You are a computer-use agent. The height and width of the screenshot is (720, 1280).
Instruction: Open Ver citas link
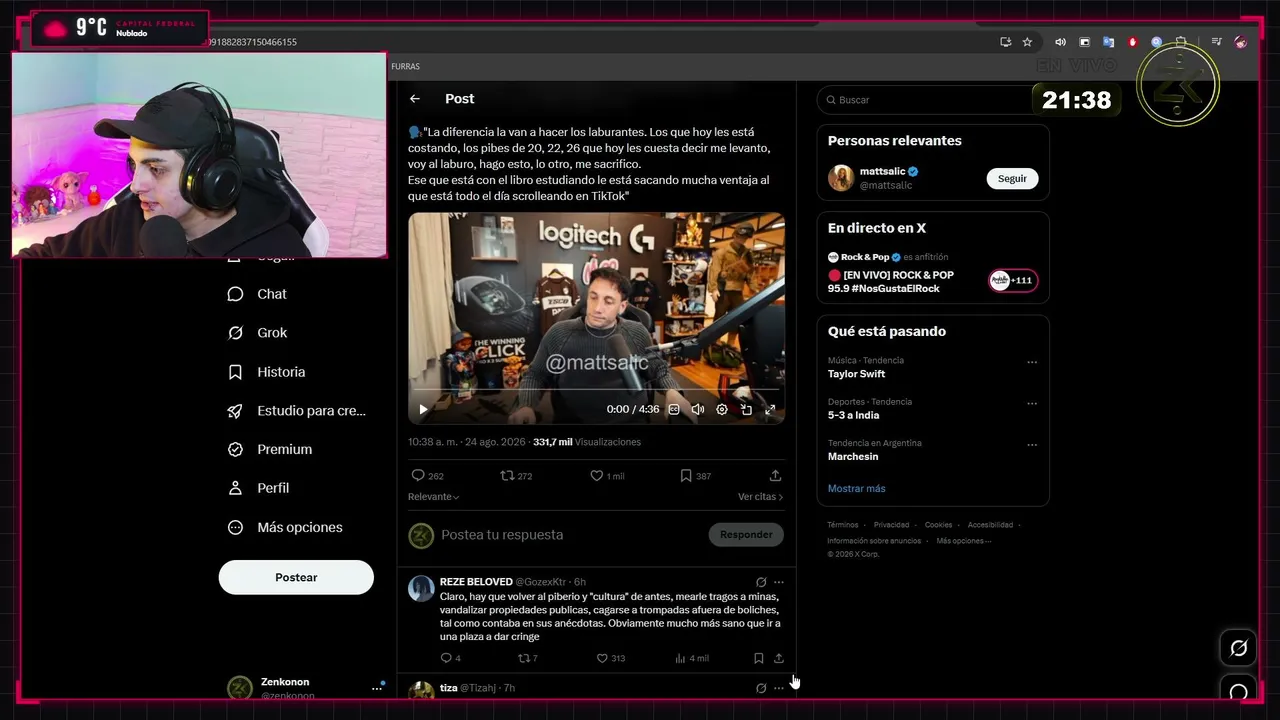[x=760, y=497]
